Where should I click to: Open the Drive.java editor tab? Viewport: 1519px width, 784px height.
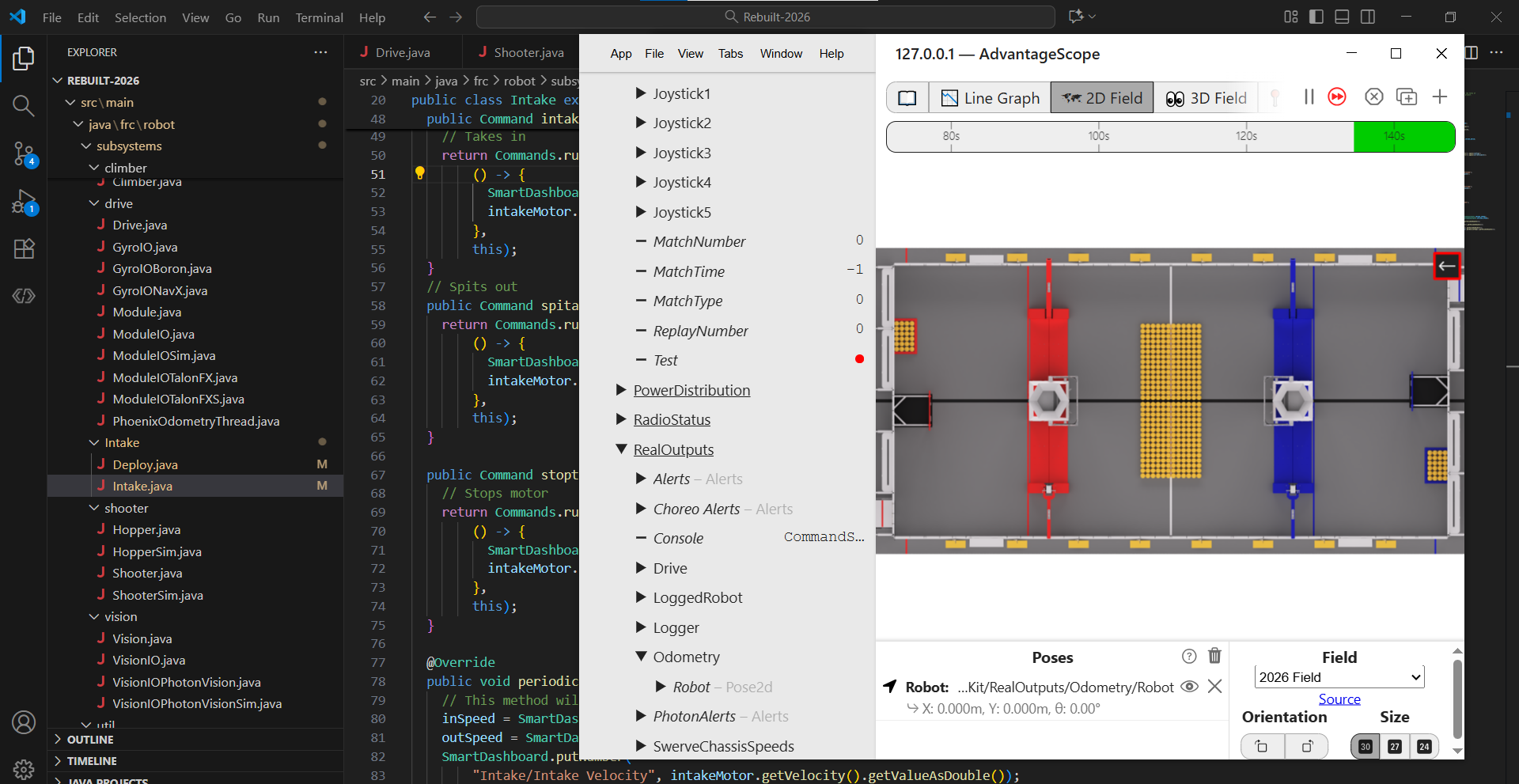(403, 52)
